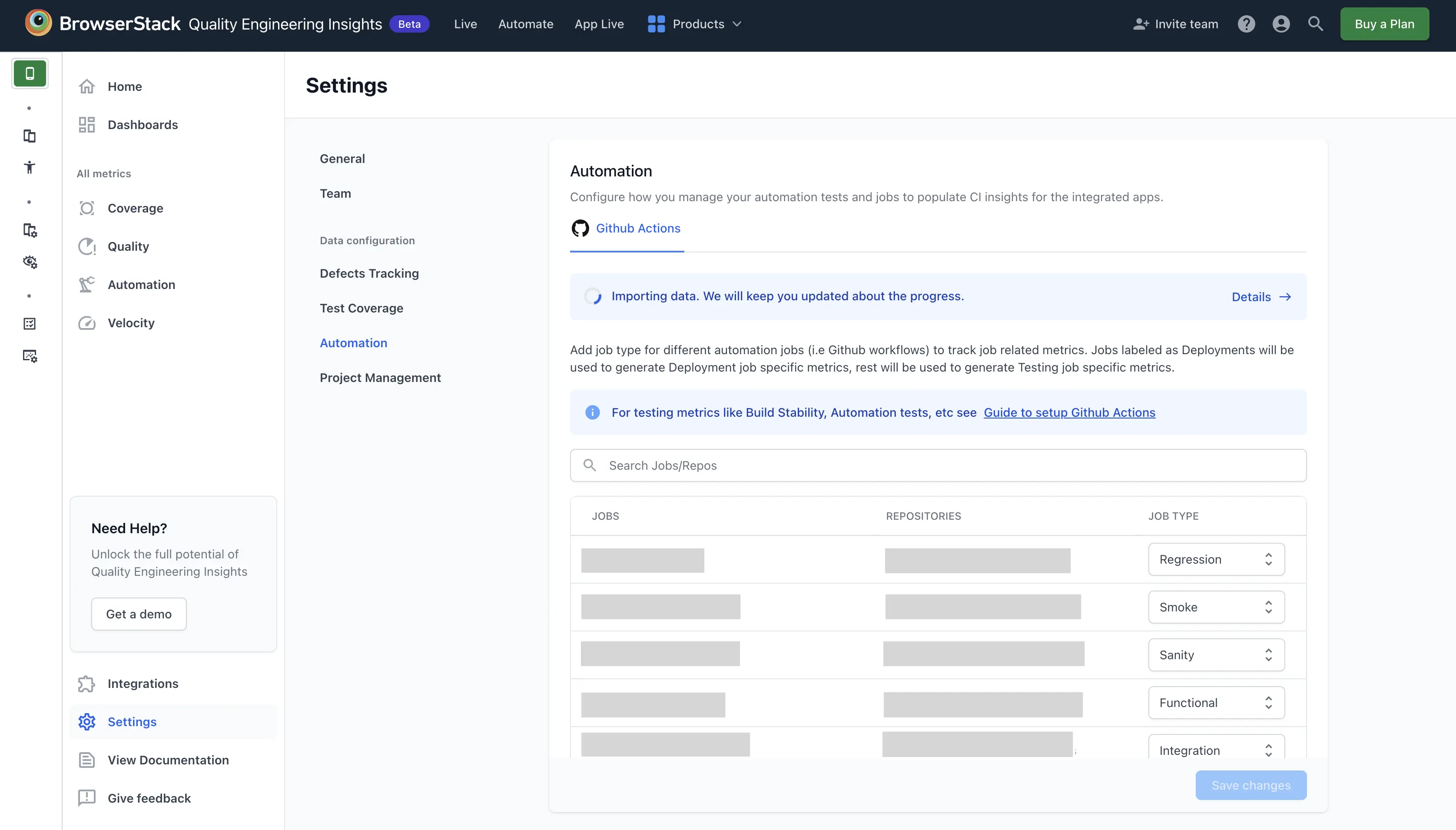This screenshot has width=1456, height=830.
Task: Click the Get a demo button
Action: (x=139, y=614)
